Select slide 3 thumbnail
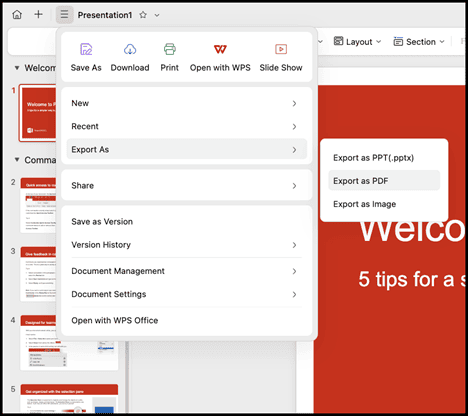Viewport: 468px width, 416px height. click(38, 274)
